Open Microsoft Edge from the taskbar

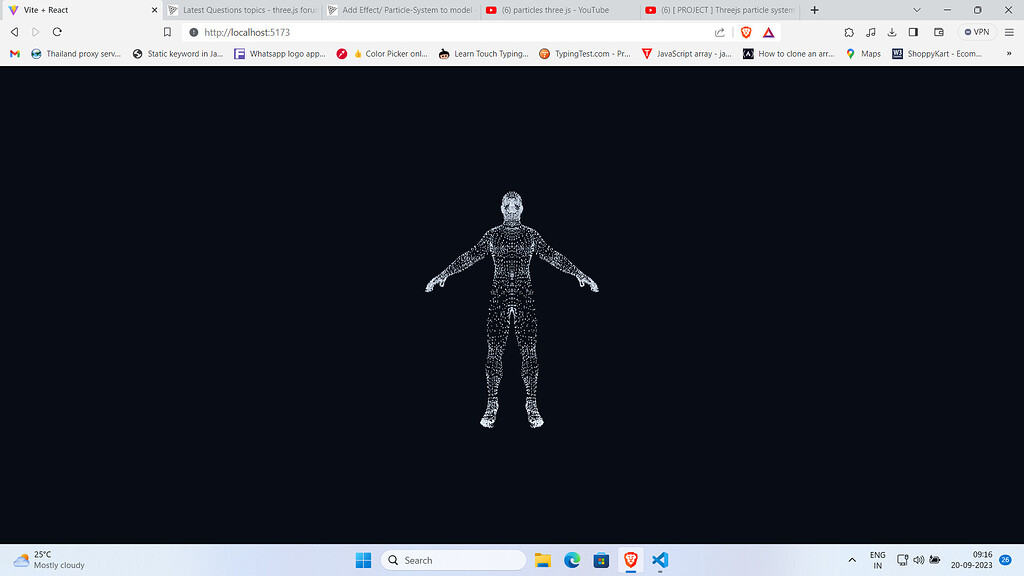pyautogui.click(x=571, y=560)
